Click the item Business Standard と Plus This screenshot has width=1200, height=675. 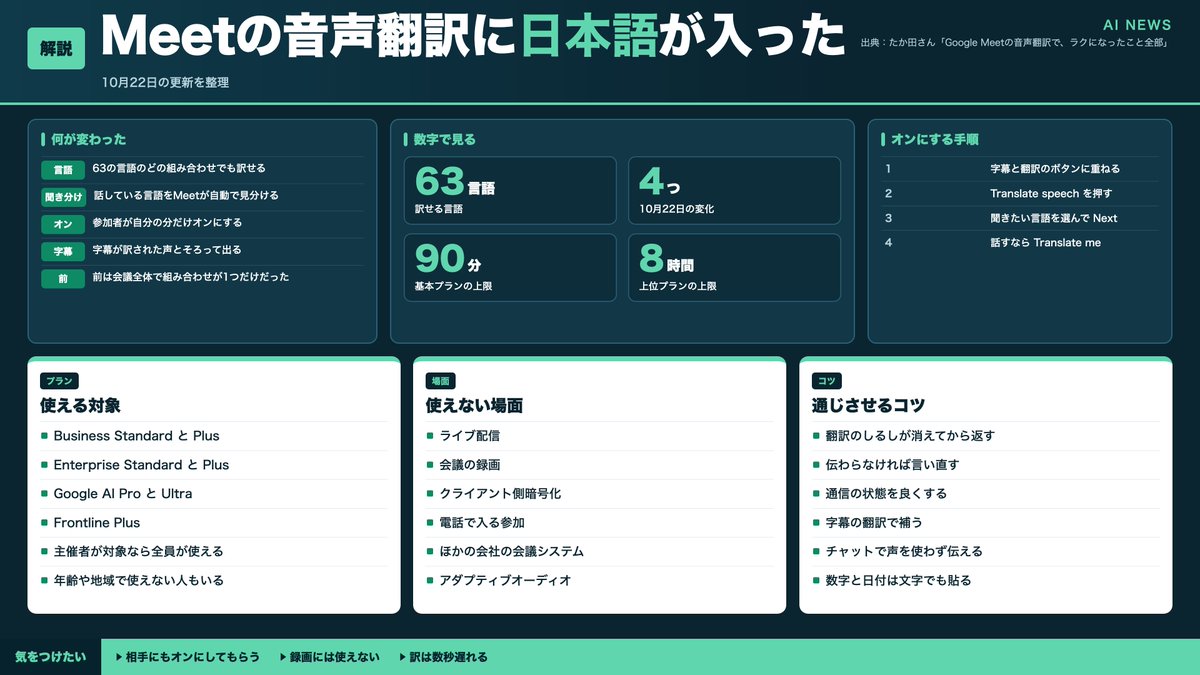point(136,436)
